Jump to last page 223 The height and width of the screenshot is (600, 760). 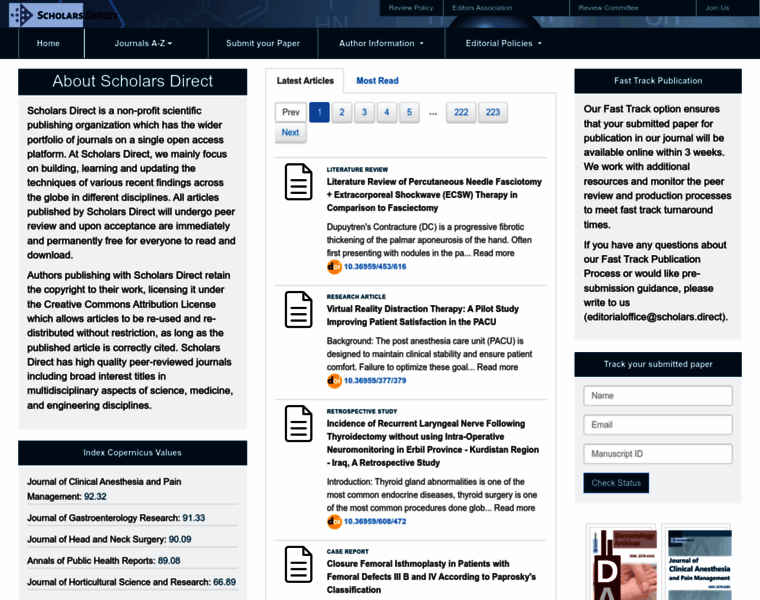point(493,112)
